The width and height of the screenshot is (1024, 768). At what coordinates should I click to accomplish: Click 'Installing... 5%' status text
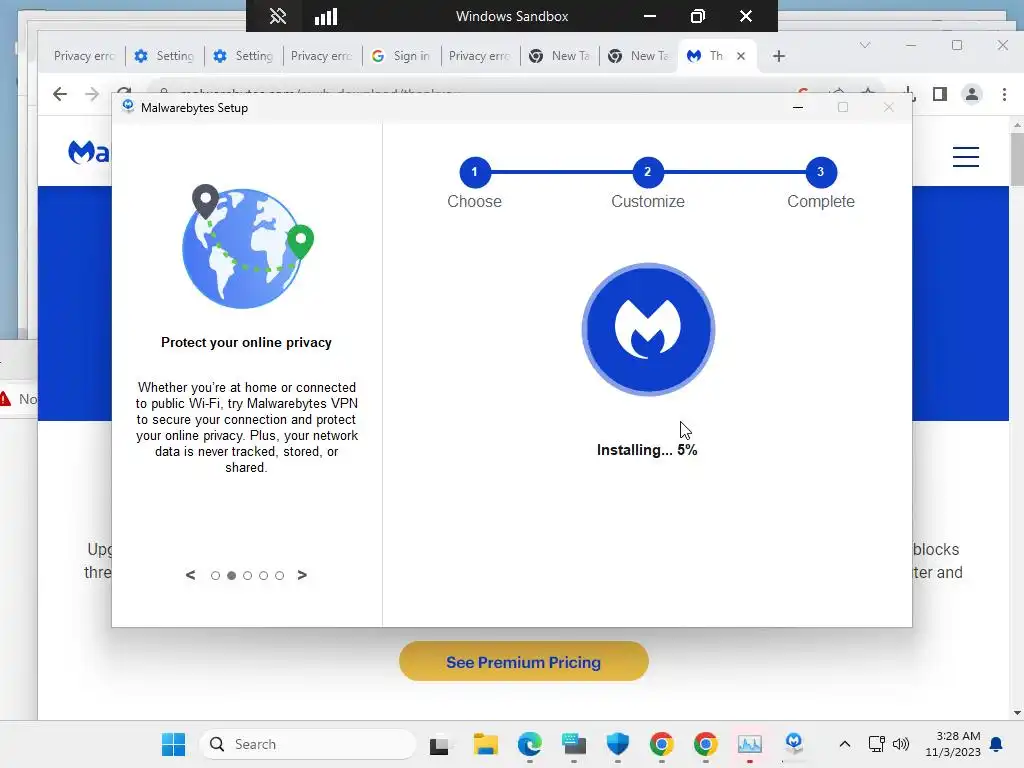point(647,450)
